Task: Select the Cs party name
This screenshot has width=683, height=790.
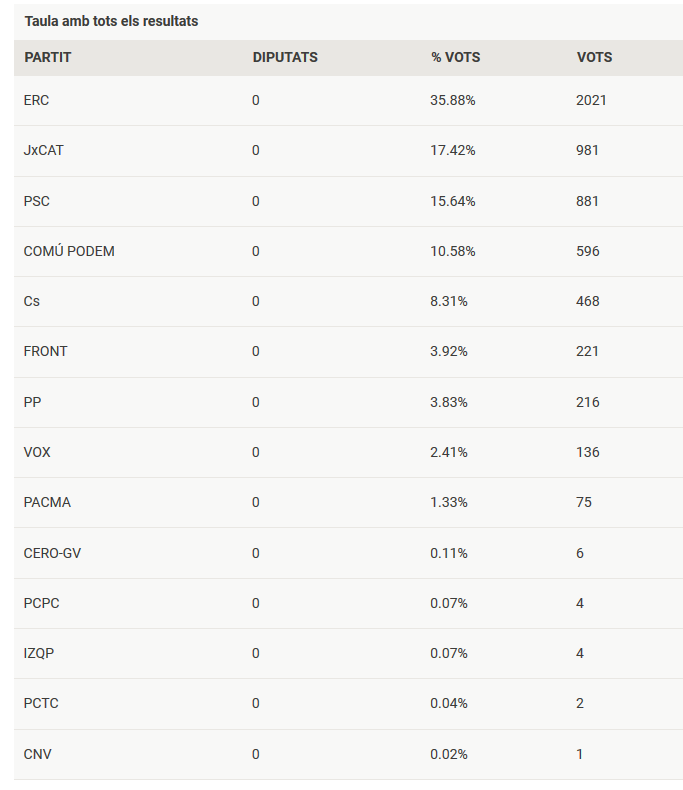Action: click(x=32, y=301)
